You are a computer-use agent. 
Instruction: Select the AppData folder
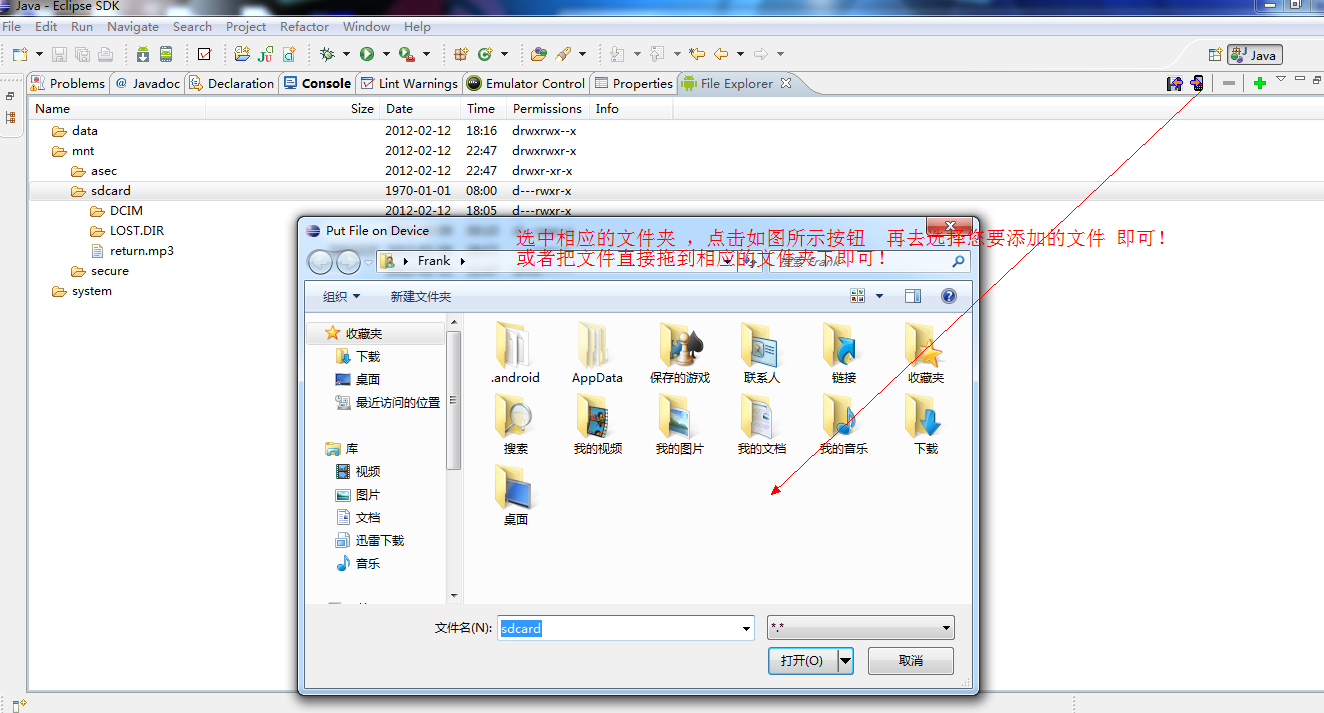tap(597, 354)
